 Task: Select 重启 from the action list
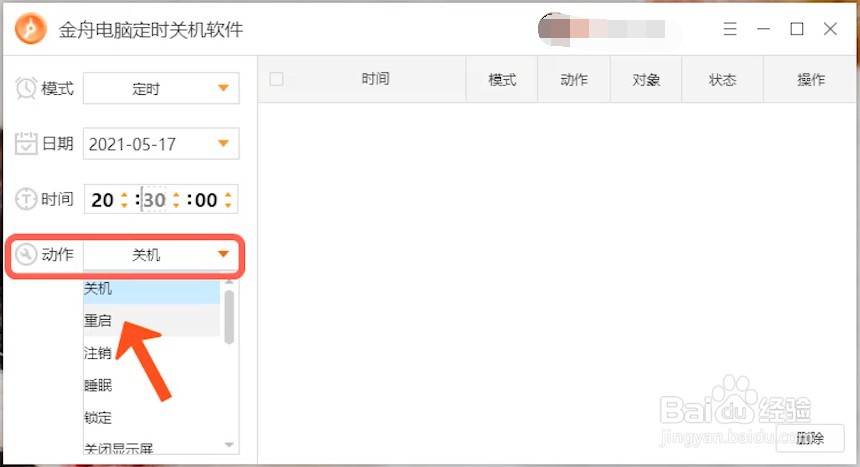[x=151, y=320]
